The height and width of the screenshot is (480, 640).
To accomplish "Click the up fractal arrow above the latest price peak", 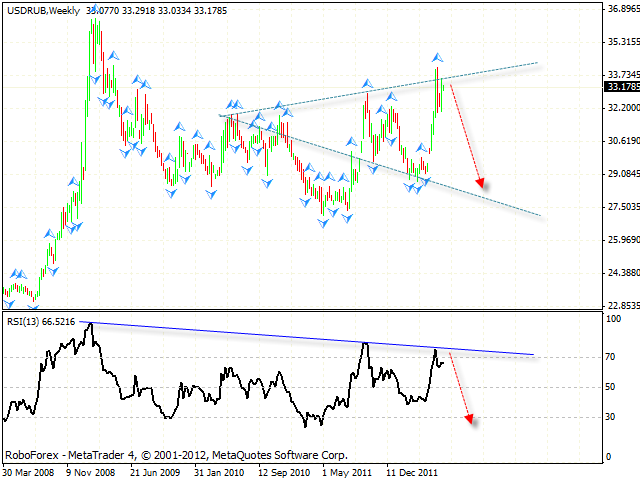I will [438, 57].
